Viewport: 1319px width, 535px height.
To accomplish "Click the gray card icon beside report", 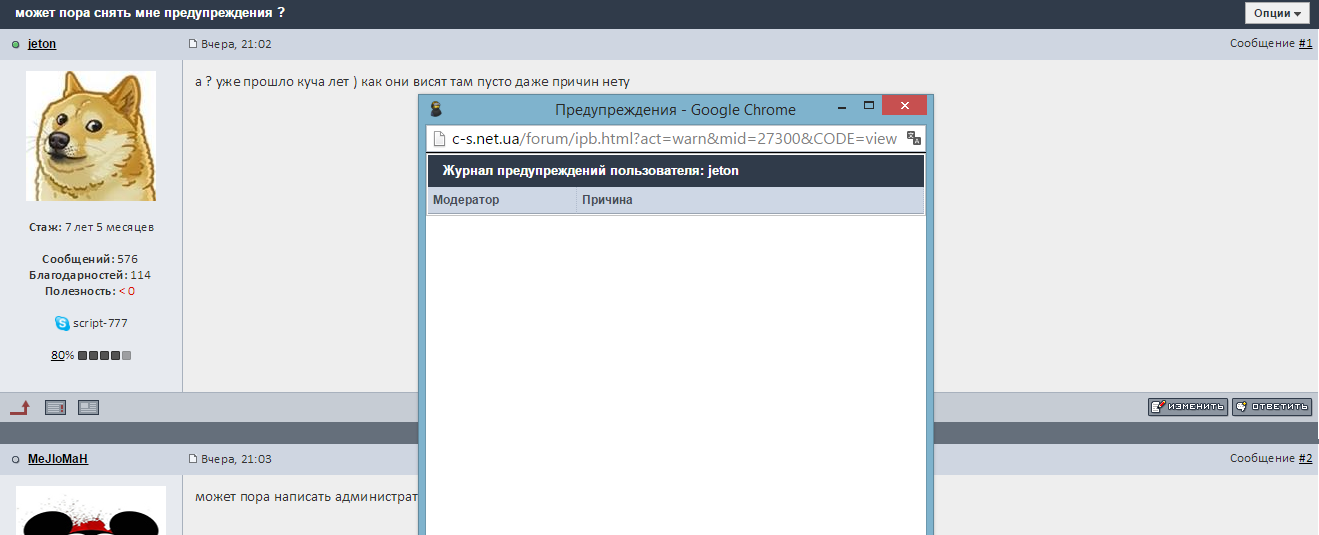I will 88,407.
